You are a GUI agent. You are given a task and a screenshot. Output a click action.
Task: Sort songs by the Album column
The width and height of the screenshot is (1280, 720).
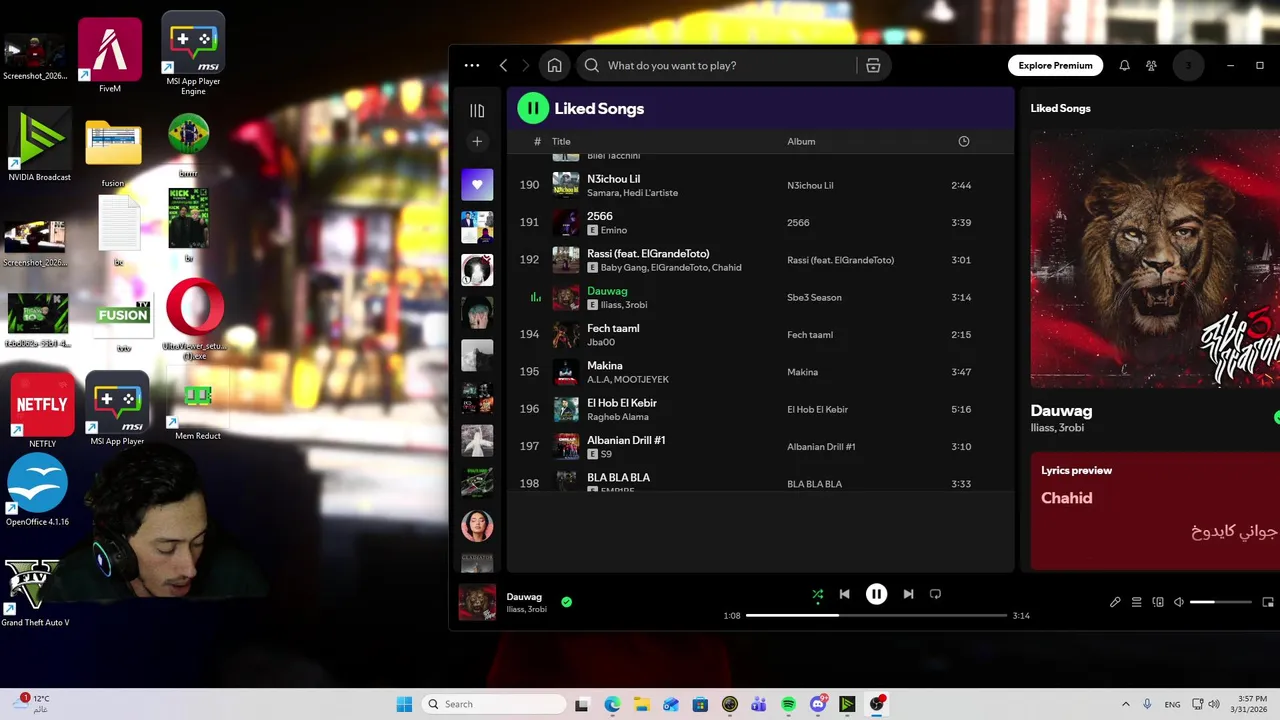point(801,141)
